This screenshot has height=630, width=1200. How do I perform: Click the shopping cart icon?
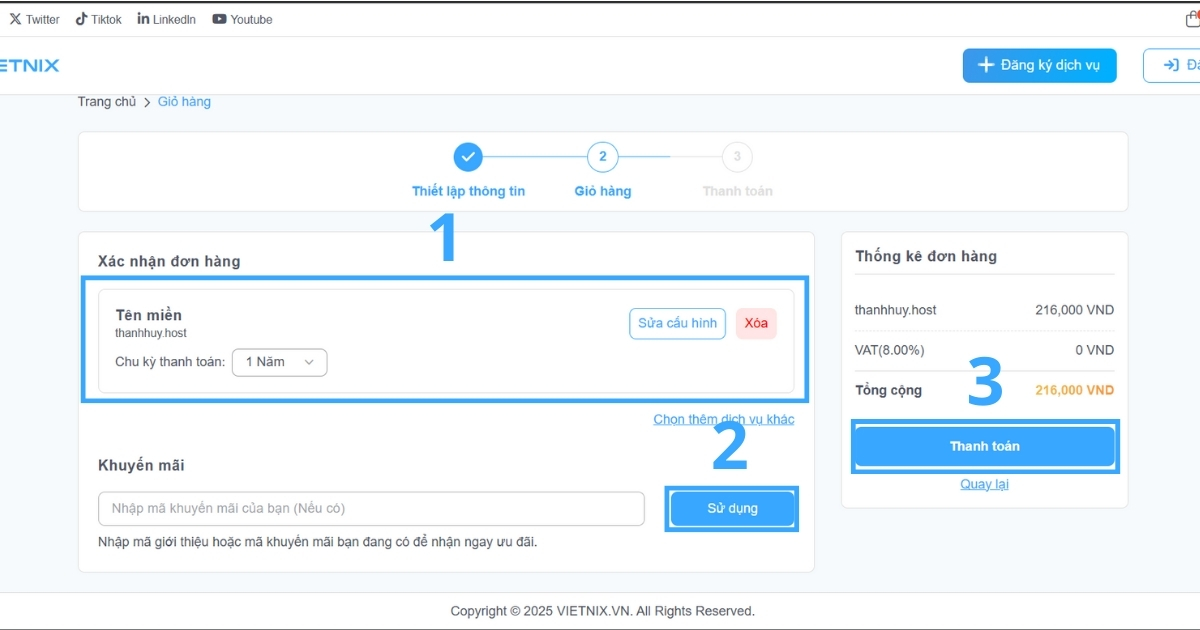coord(1191,19)
